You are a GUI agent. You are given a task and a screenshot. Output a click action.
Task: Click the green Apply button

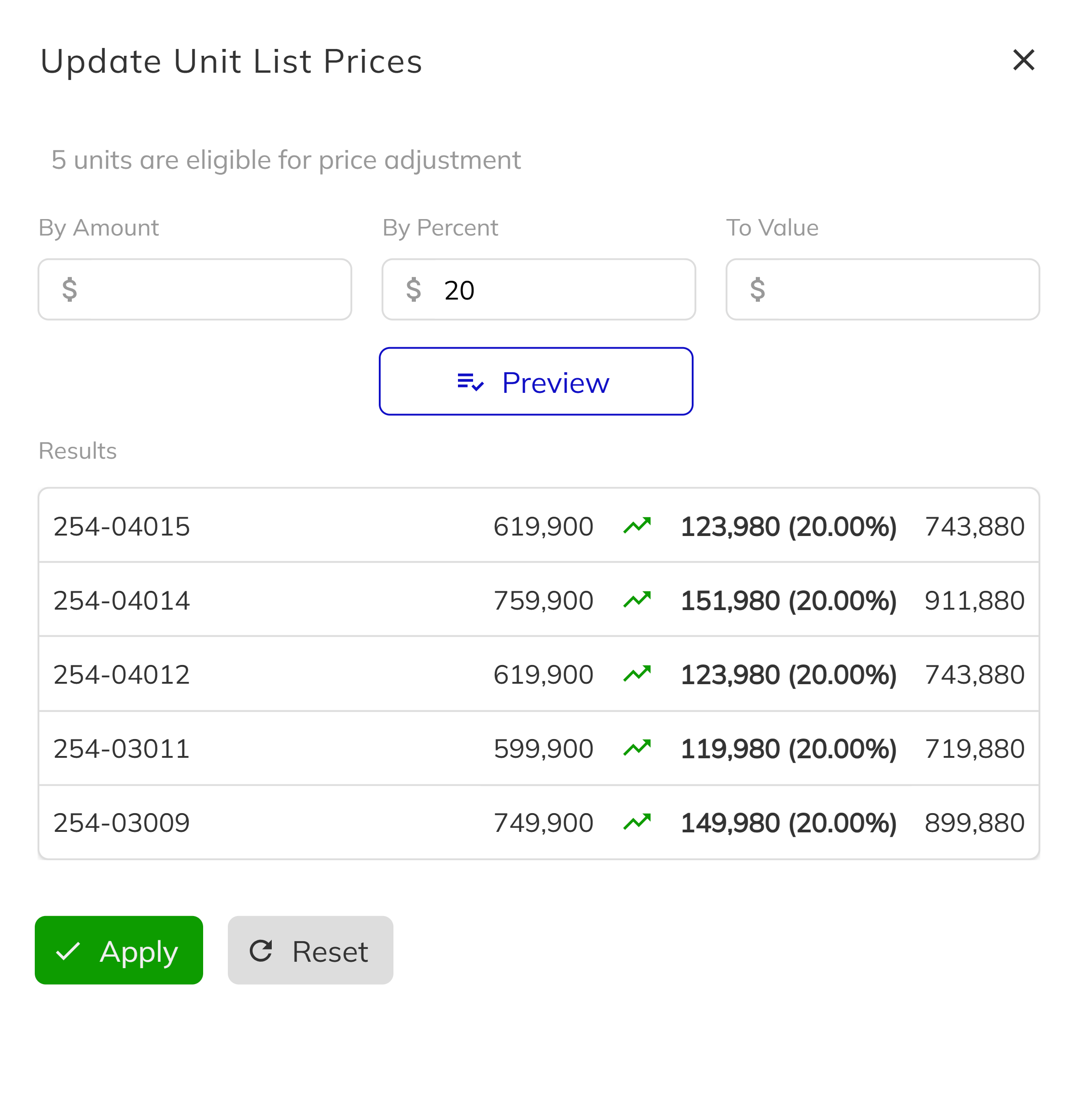pos(118,950)
